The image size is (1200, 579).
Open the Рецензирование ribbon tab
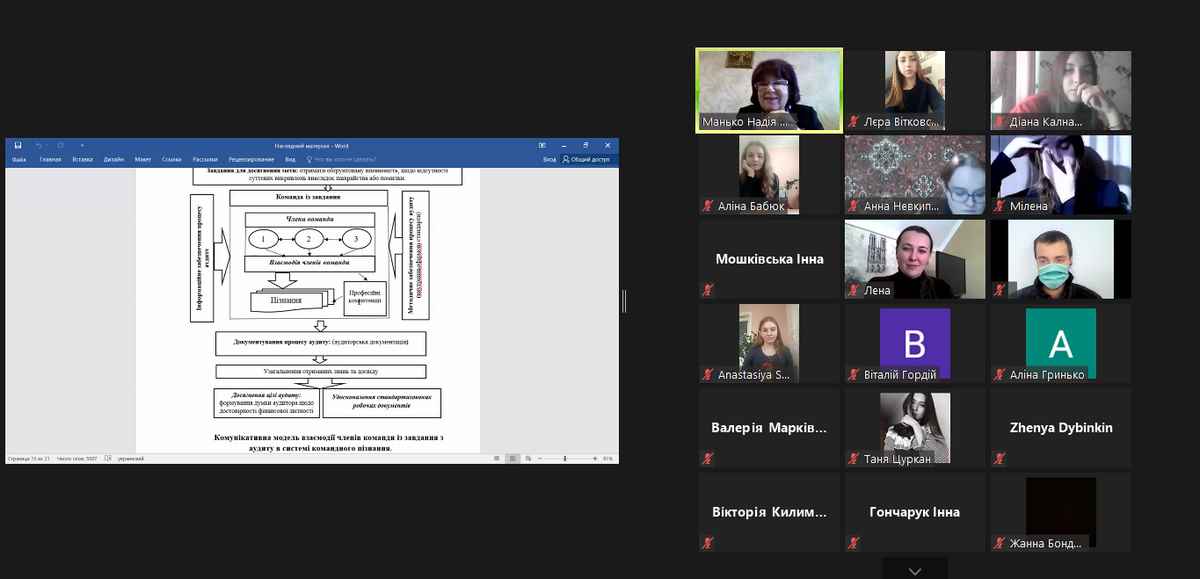pyautogui.click(x=251, y=159)
